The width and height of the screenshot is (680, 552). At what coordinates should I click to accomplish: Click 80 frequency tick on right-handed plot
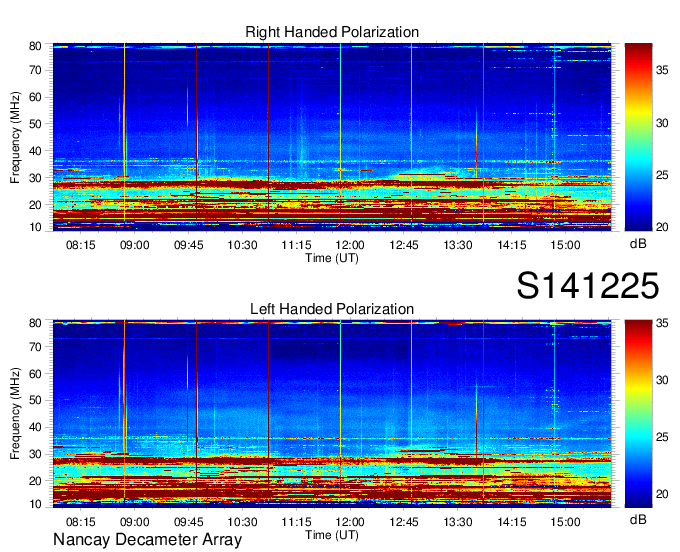pyautogui.click(x=35, y=46)
